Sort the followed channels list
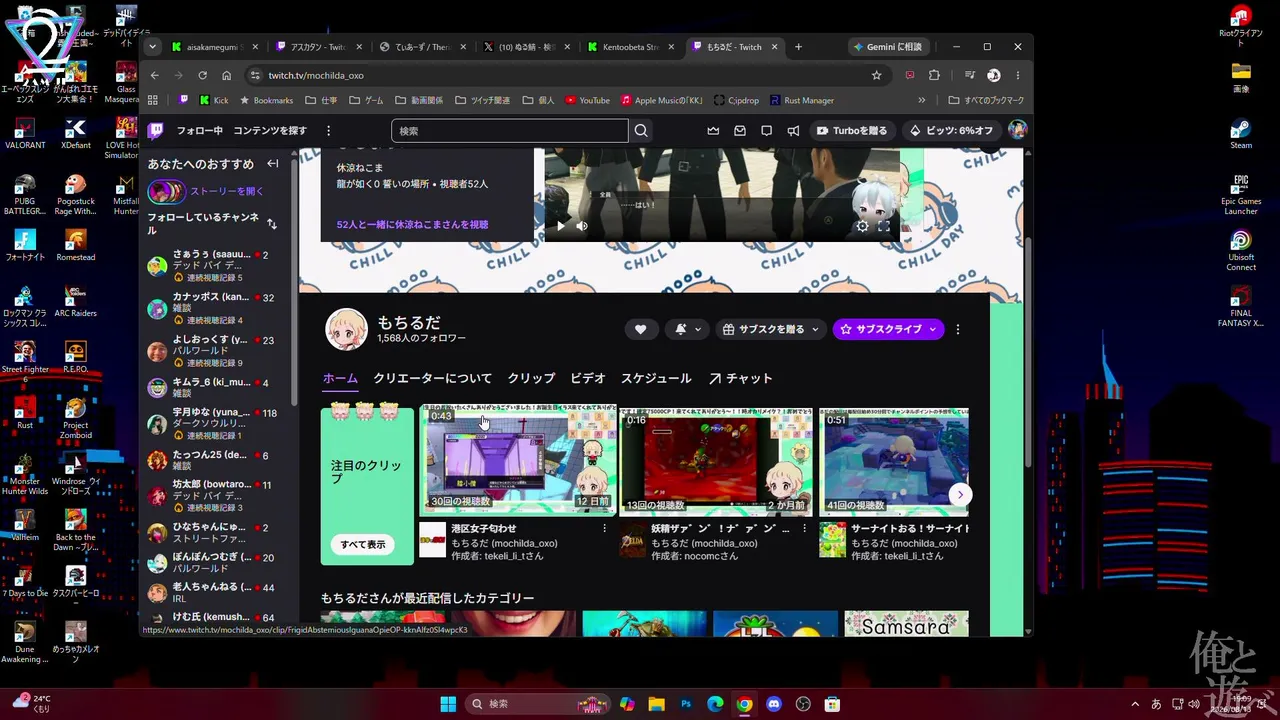This screenshot has height=720, width=1280. click(272, 224)
